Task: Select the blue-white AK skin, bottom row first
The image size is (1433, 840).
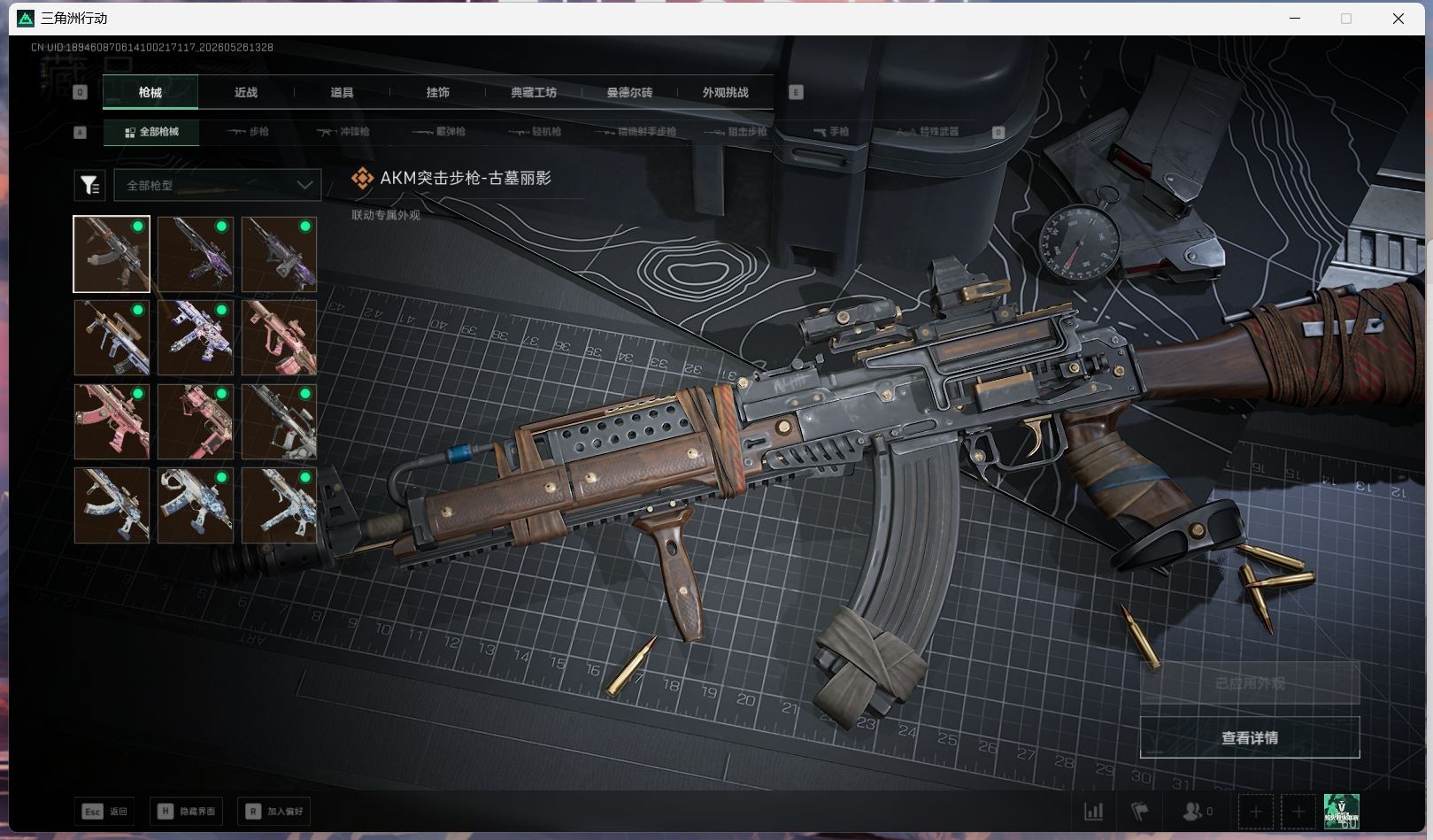Action: point(112,505)
